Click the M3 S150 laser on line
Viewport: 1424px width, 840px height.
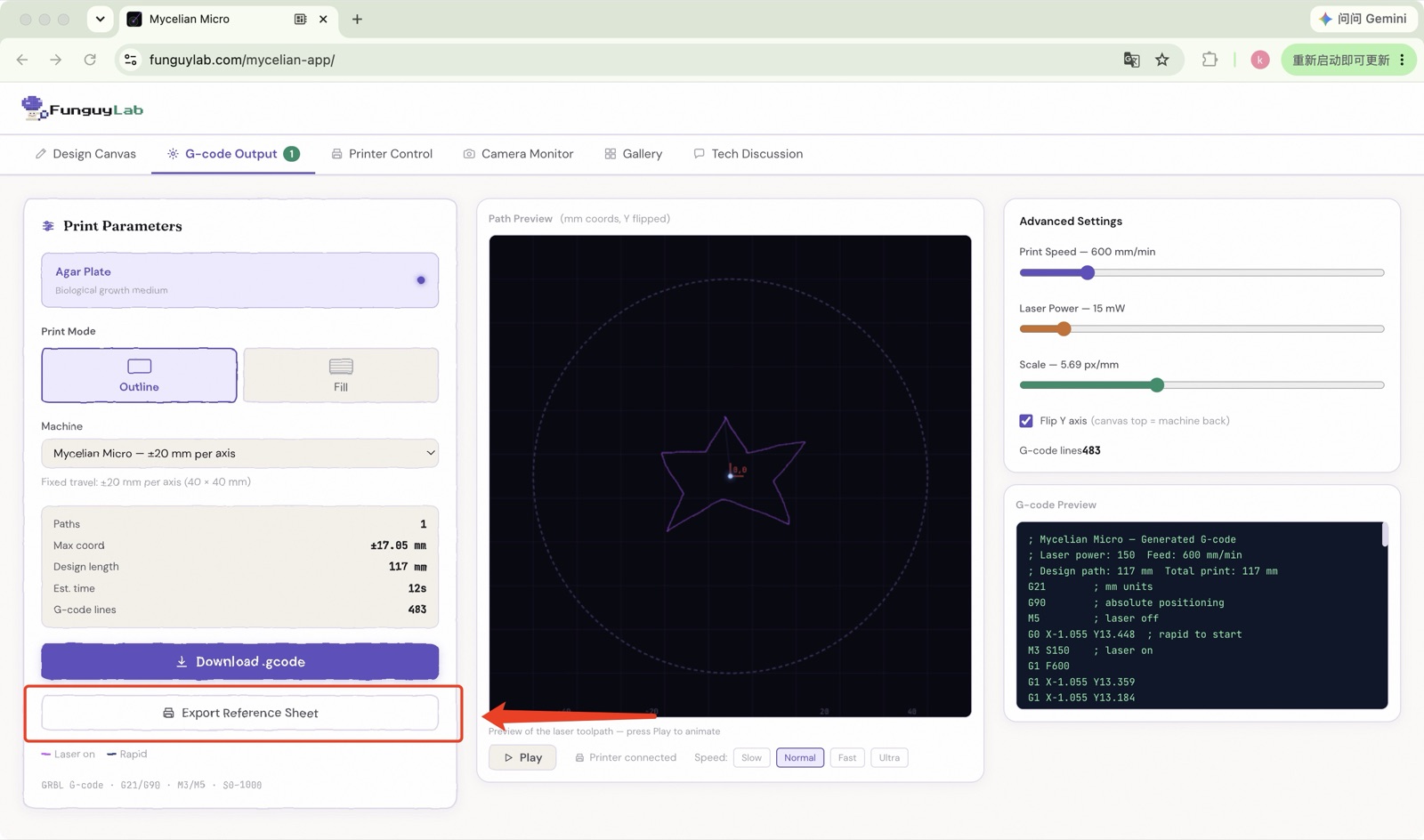pyautogui.click(x=1090, y=650)
